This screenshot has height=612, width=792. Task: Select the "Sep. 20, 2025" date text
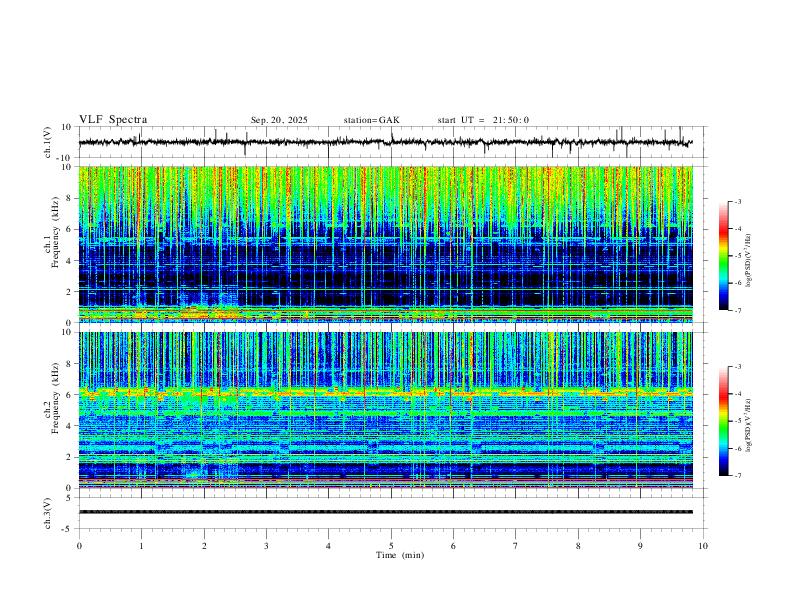pos(279,120)
